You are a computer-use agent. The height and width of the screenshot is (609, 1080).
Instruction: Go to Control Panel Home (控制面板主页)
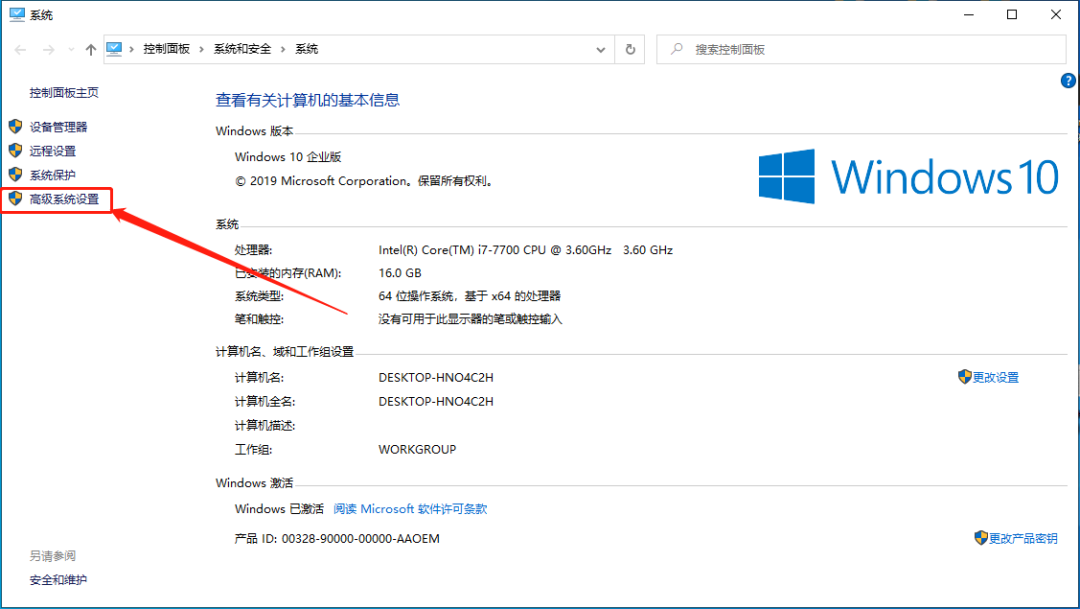64,92
